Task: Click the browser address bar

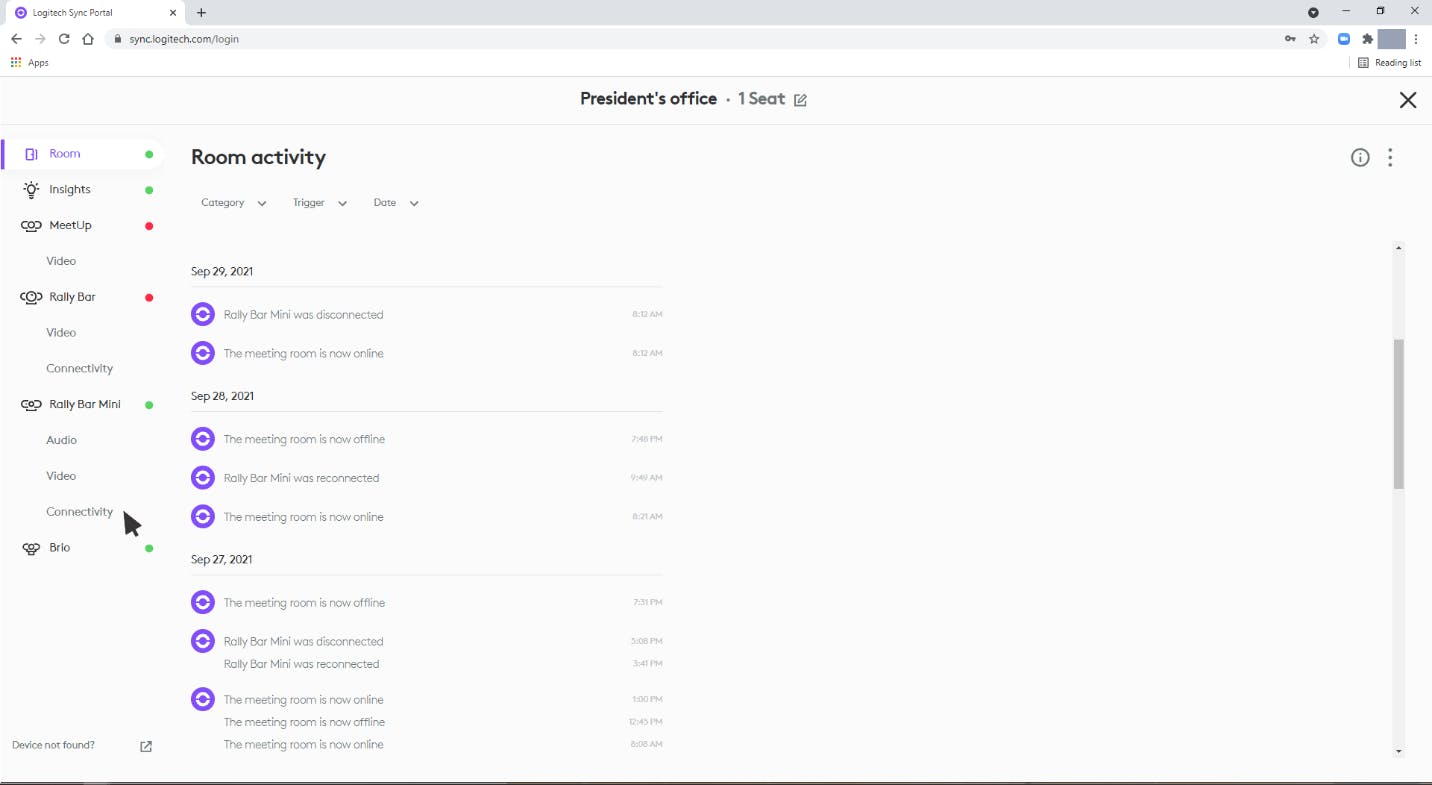Action: pyautogui.click(x=690, y=39)
